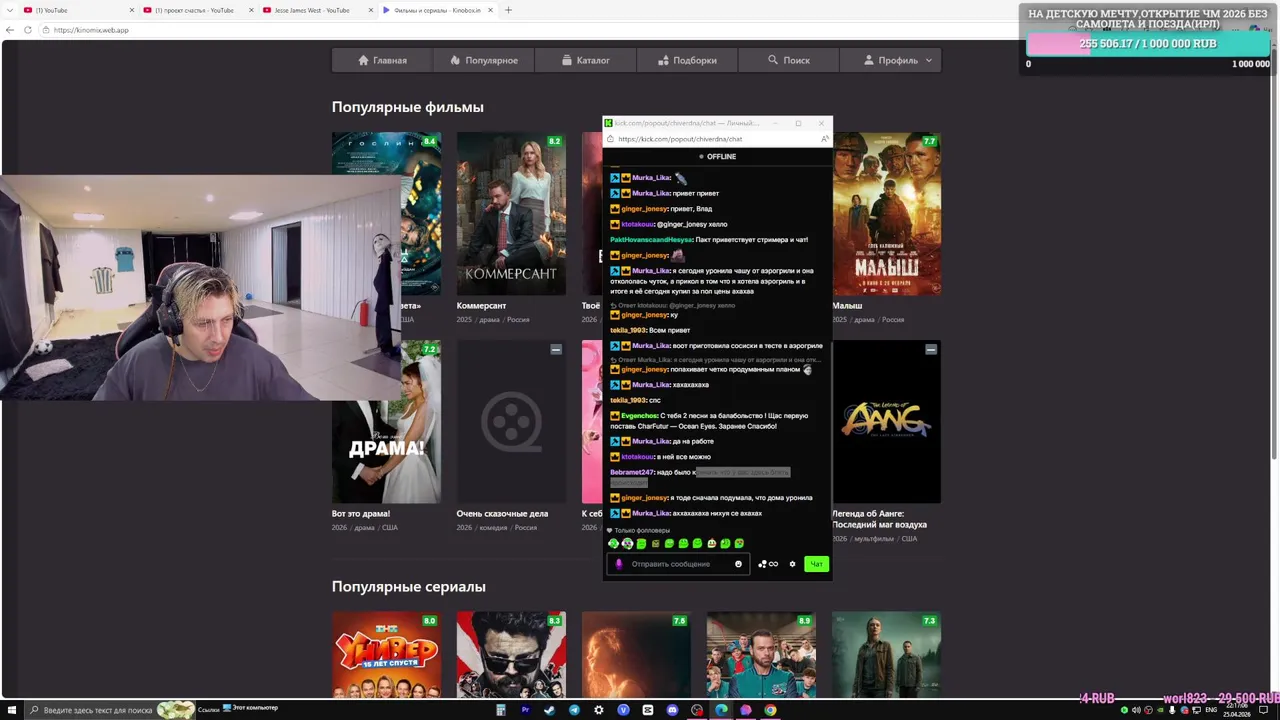Click username tekila_1993 saying Всем привет
1280x720 pixels.
tap(628, 330)
